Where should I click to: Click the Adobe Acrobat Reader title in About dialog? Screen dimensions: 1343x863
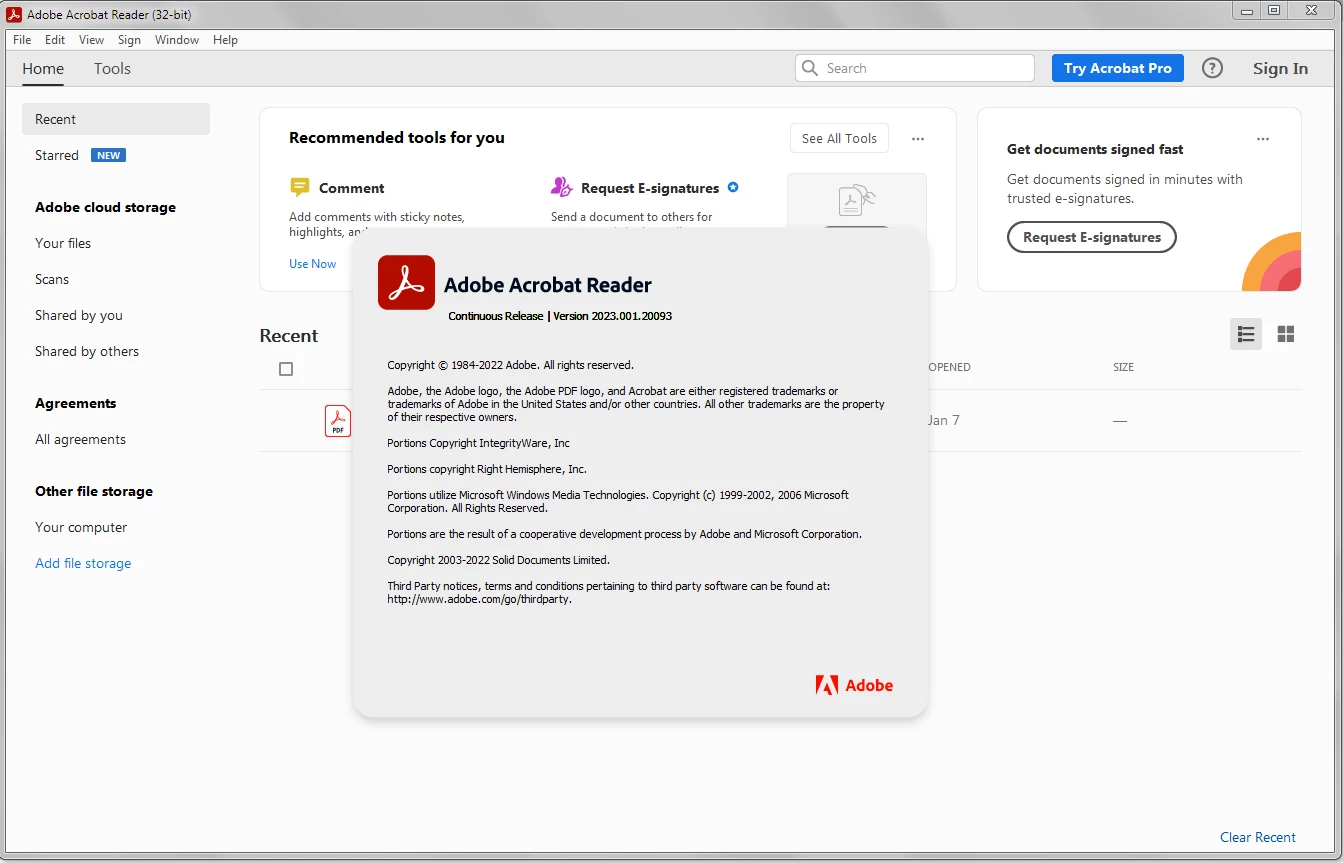click(x=548, y=285)
